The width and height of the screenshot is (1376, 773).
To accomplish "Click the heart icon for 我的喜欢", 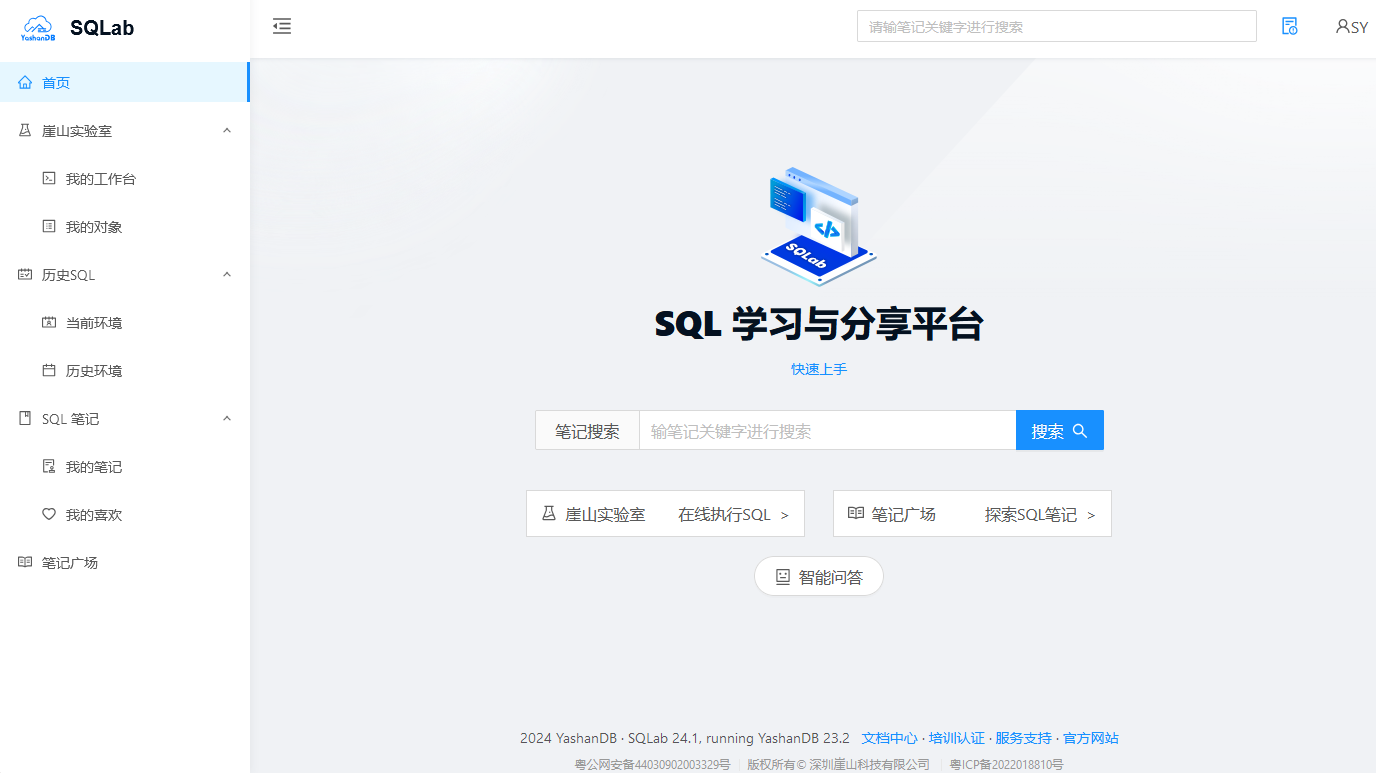I will point(49,515).
